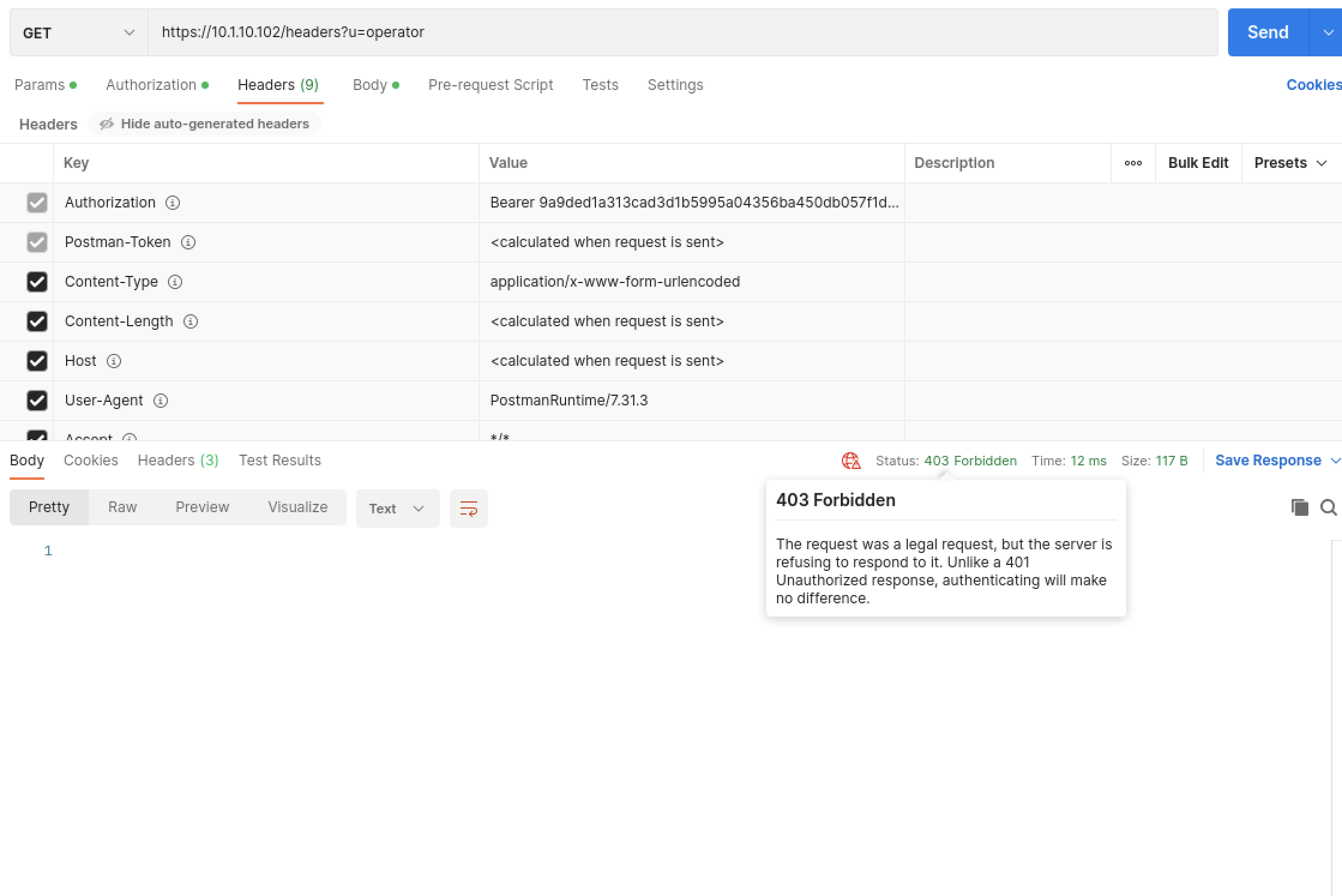Image resolution: width=1342 pixels, height=896 pixels.
Task: Uncheck the Authorization header checkbox
Action: (37, 203)
